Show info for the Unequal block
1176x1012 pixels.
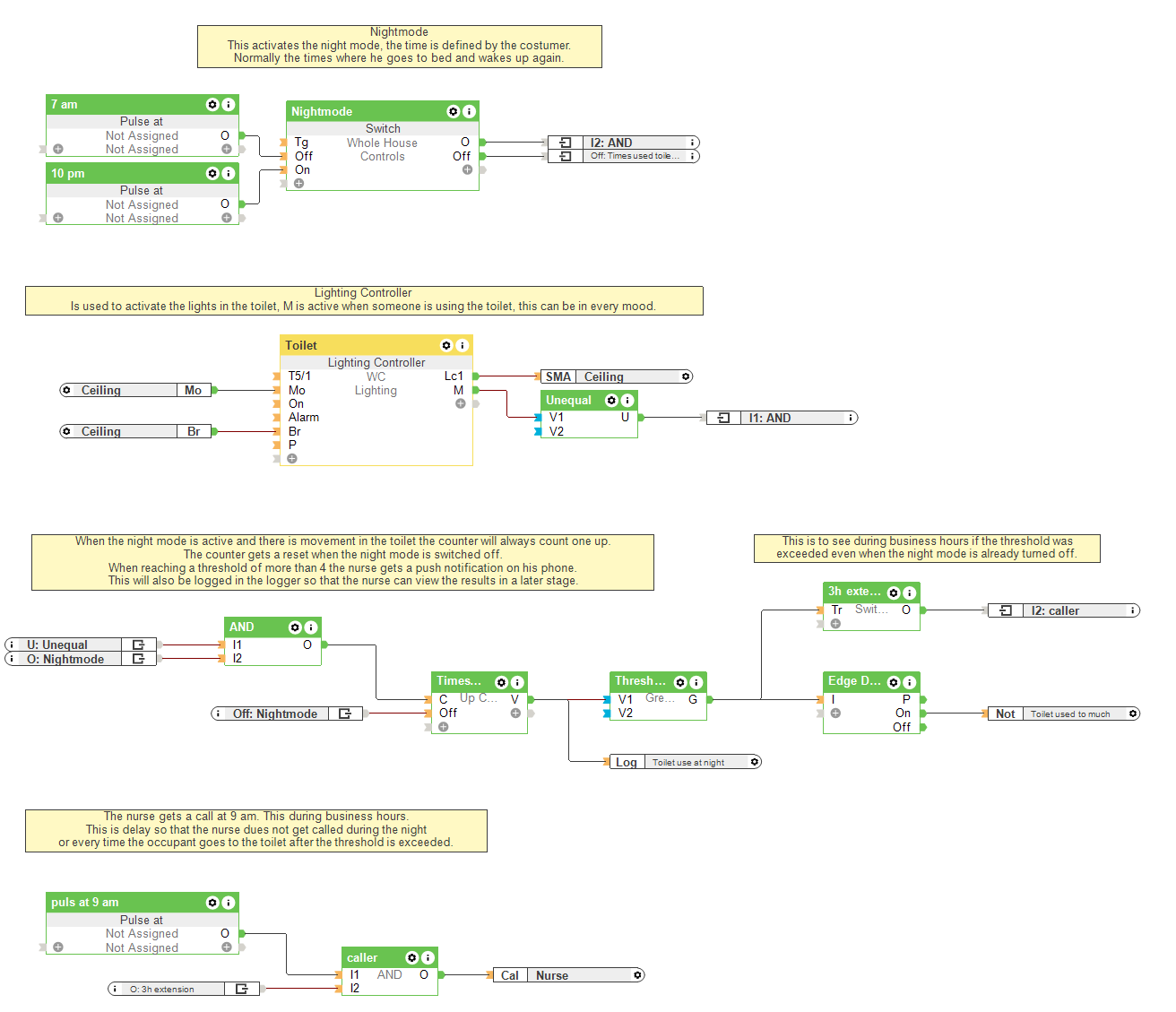pyautogui.click(x=627, y=401)
